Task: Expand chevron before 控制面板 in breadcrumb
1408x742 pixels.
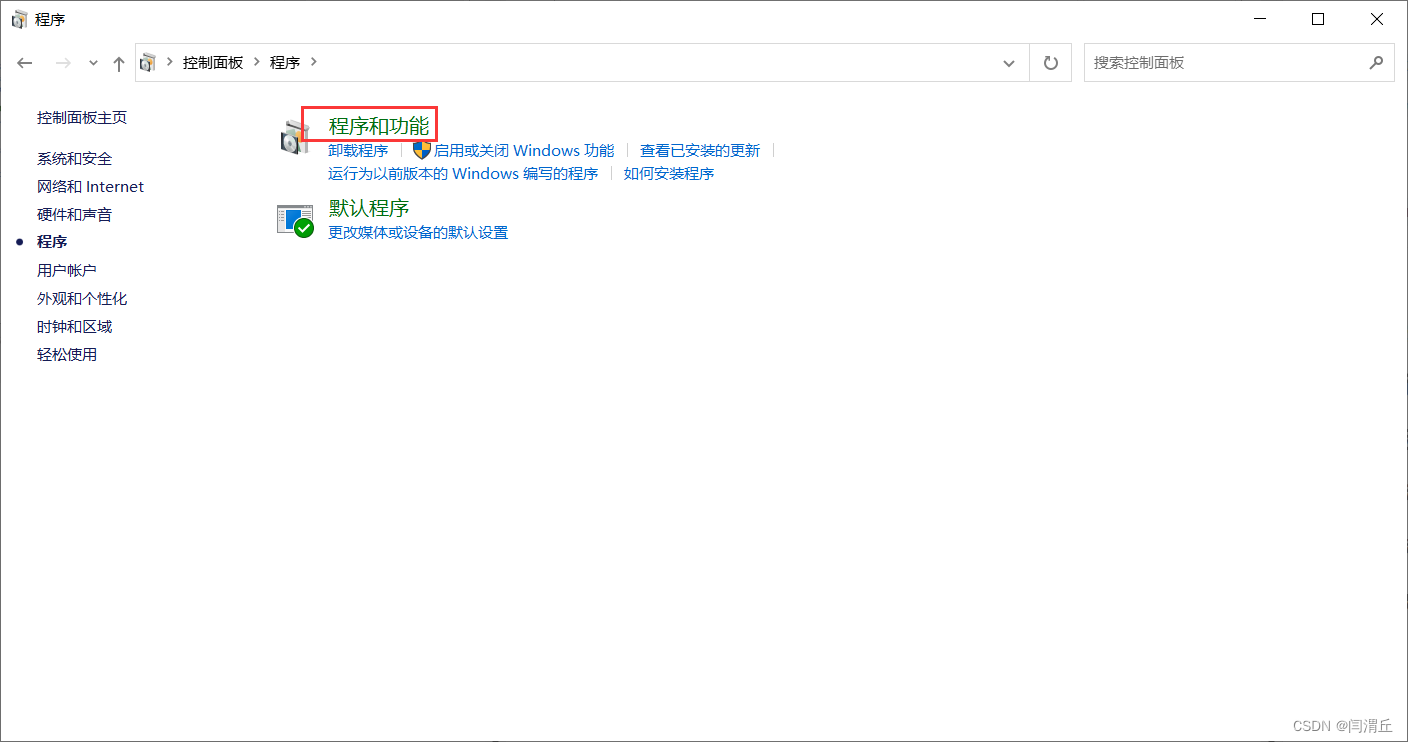Action: (x=170, y=62)
